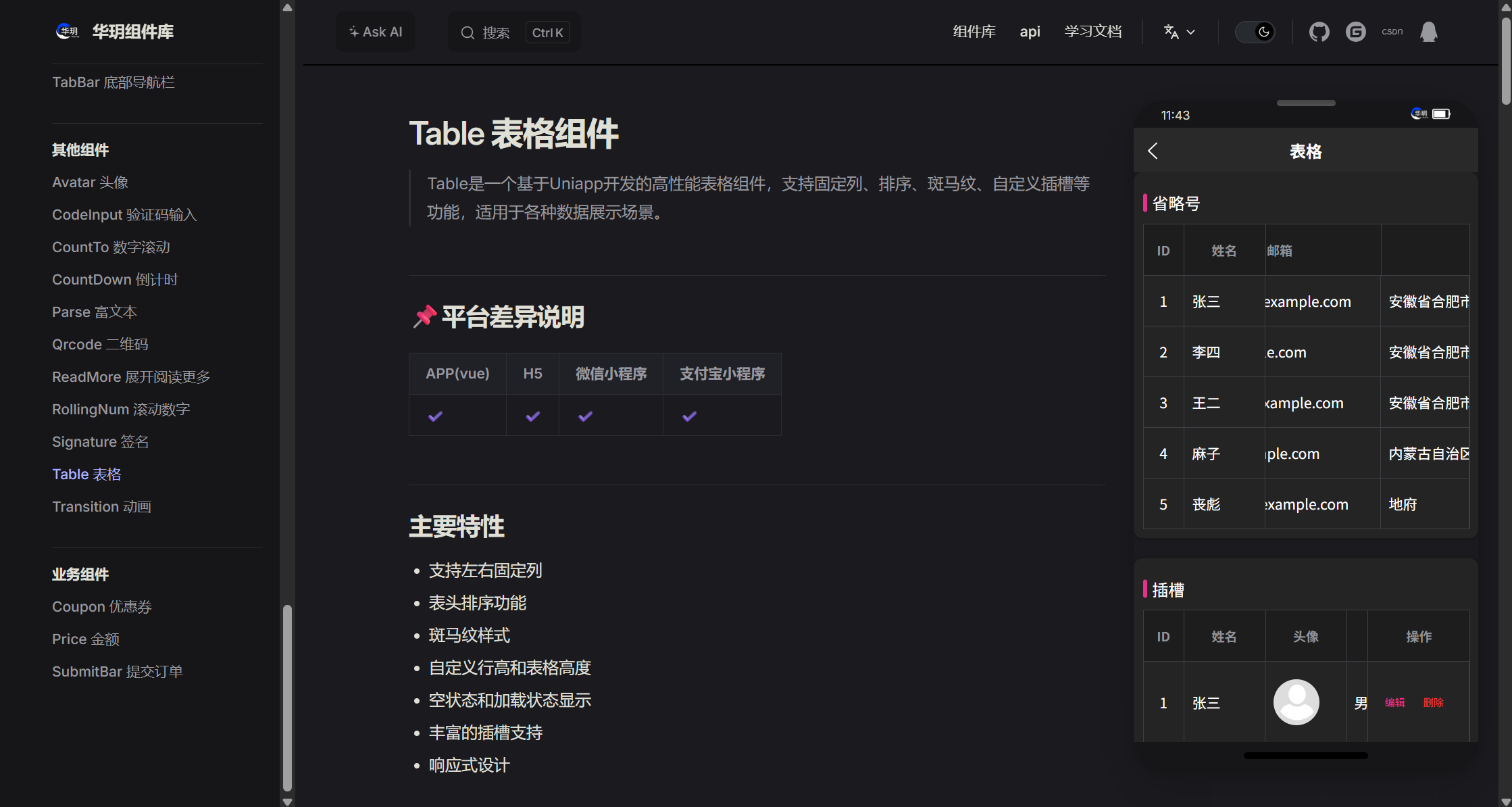The width and height of the screenshot is (1512, 807).
Task: Click the Gitee icon in header
Action: [x=1355, y=32]
